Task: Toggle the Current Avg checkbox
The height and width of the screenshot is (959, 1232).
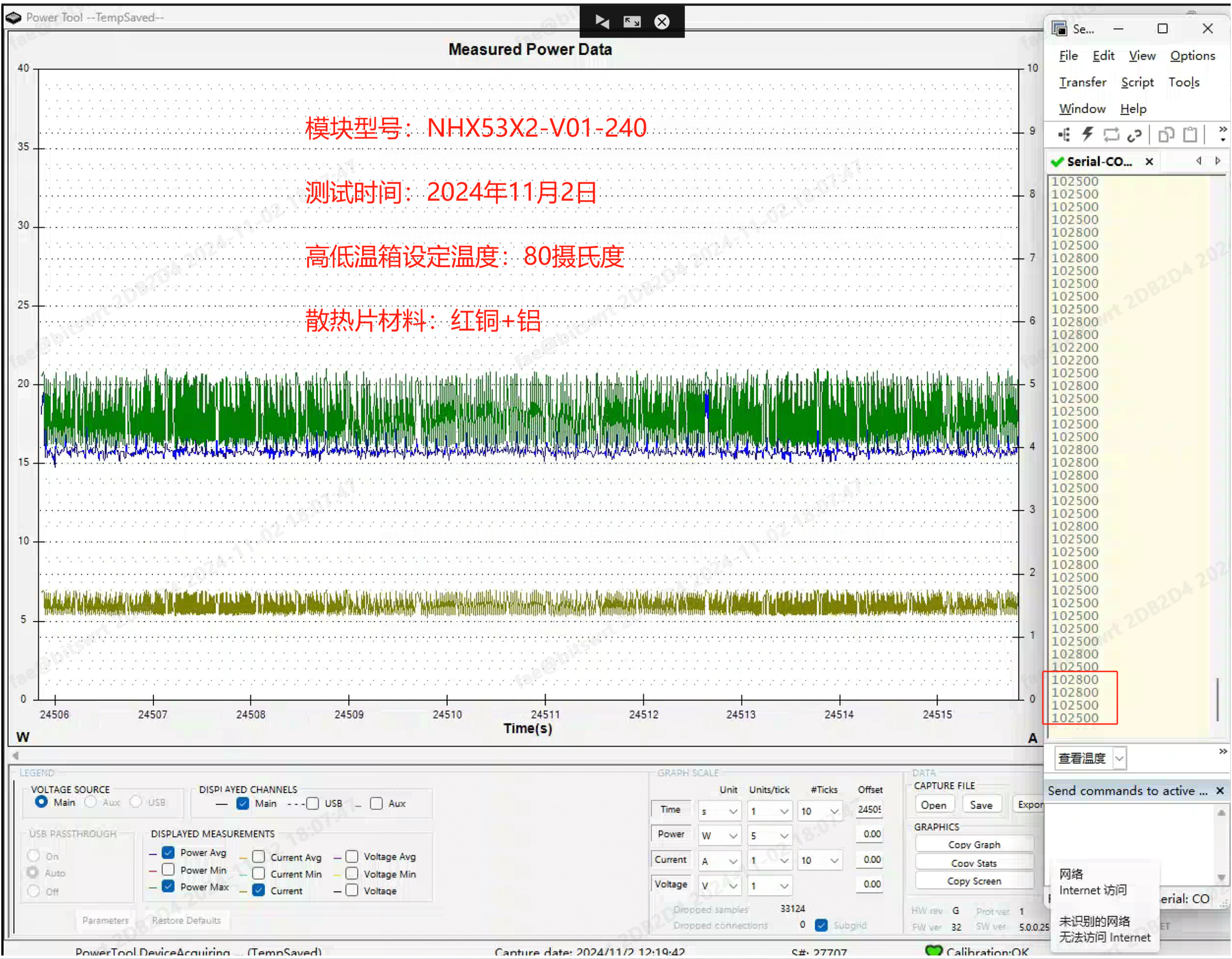Action: (259, 857)
